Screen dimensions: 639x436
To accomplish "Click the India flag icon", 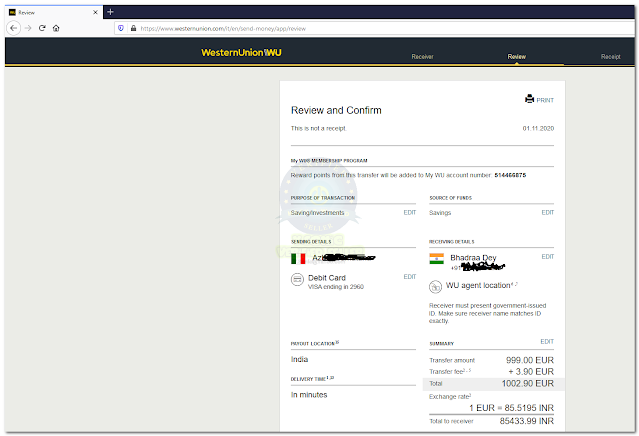I will (436, 259).
